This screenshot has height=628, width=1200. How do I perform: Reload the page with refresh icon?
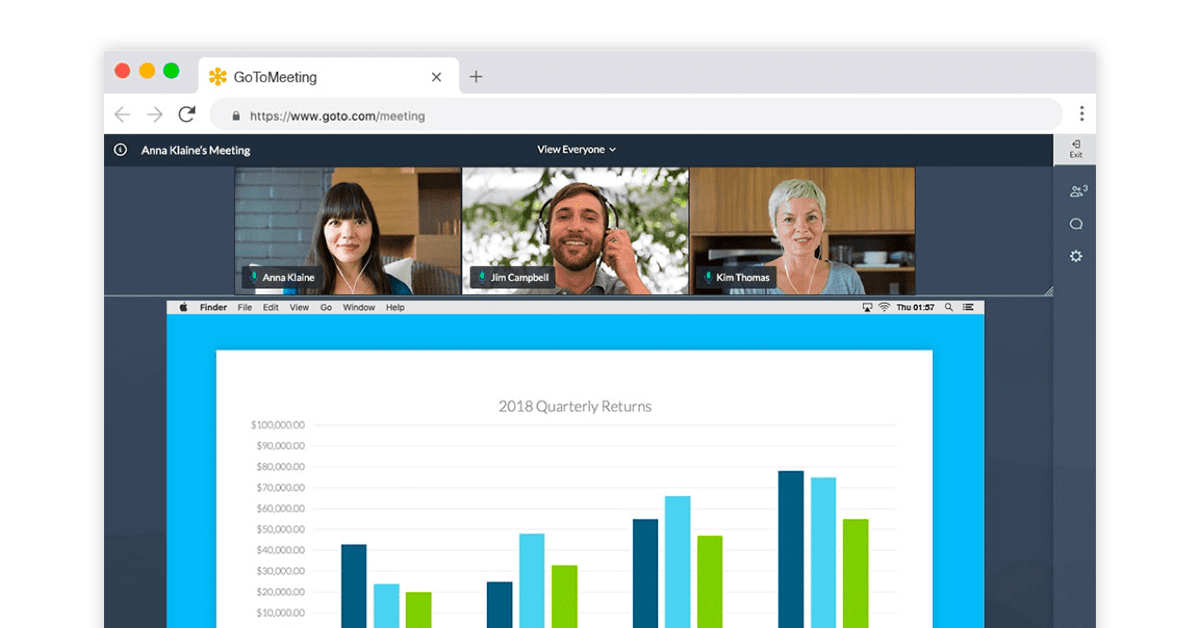coord(186,114)
